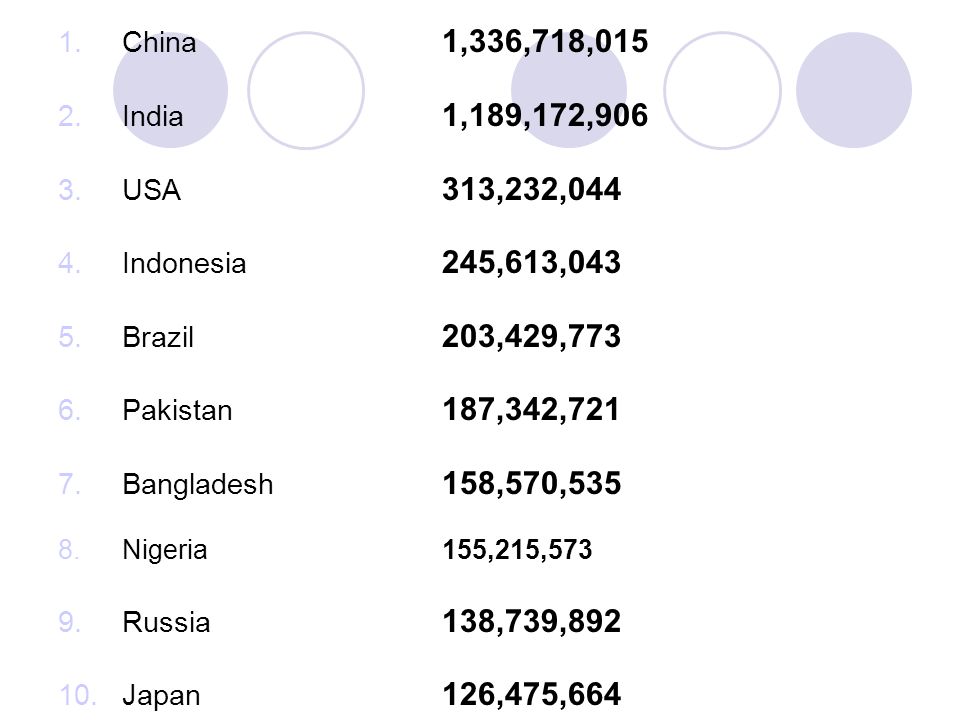Click the filled lavender circle at far right
Image resolution: width=960 pixels, height=720 pixels.
tap(853, 90)
